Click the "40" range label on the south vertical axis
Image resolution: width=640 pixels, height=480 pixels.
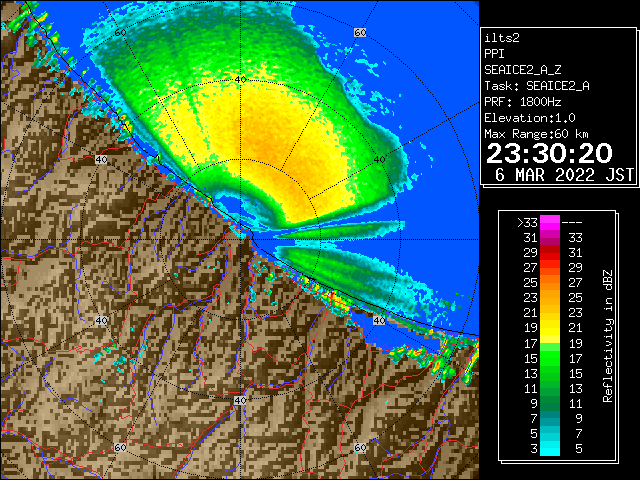point(240,400)
